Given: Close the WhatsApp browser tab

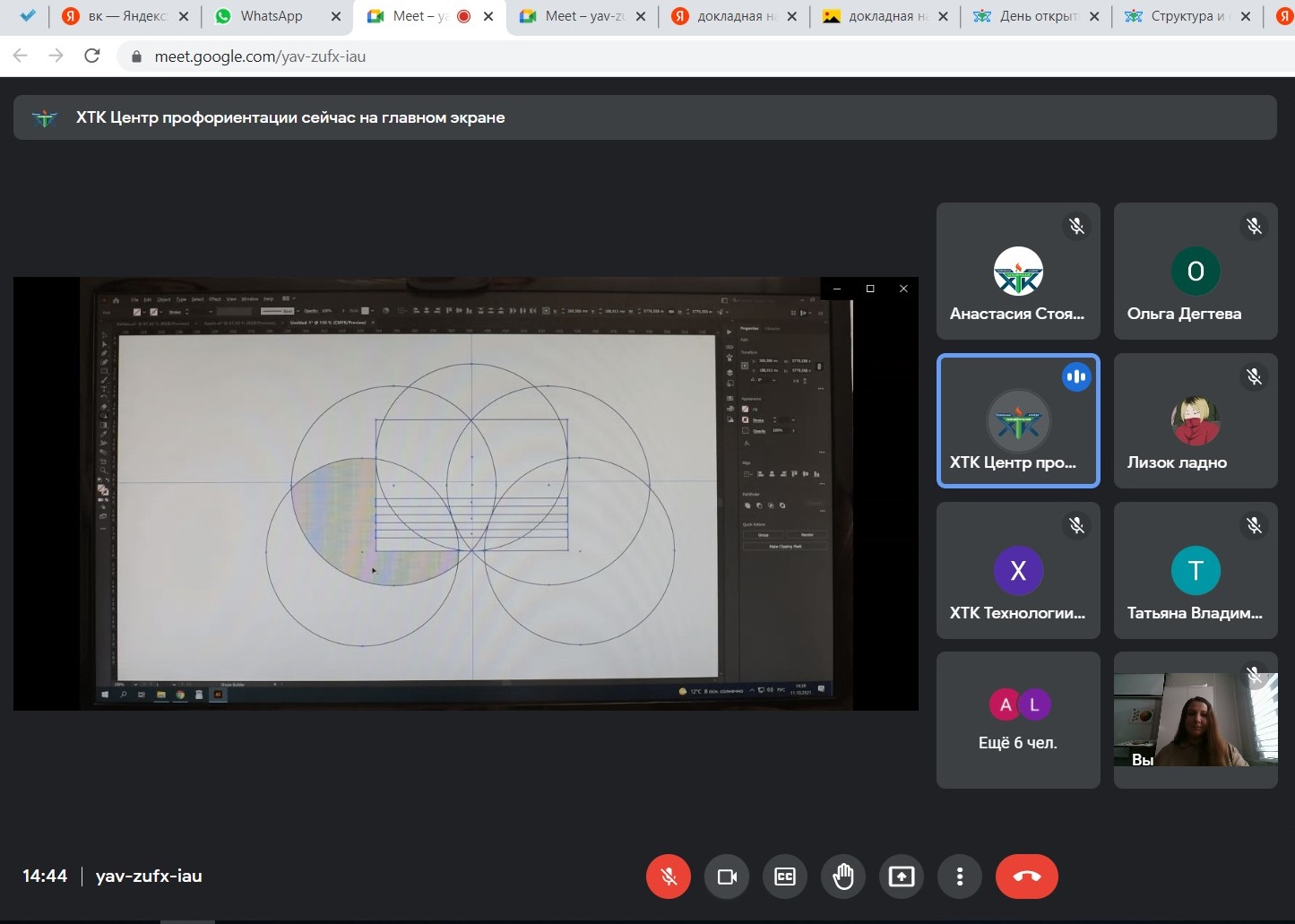Looking at the screenshot, I should (x=336, y=16).
